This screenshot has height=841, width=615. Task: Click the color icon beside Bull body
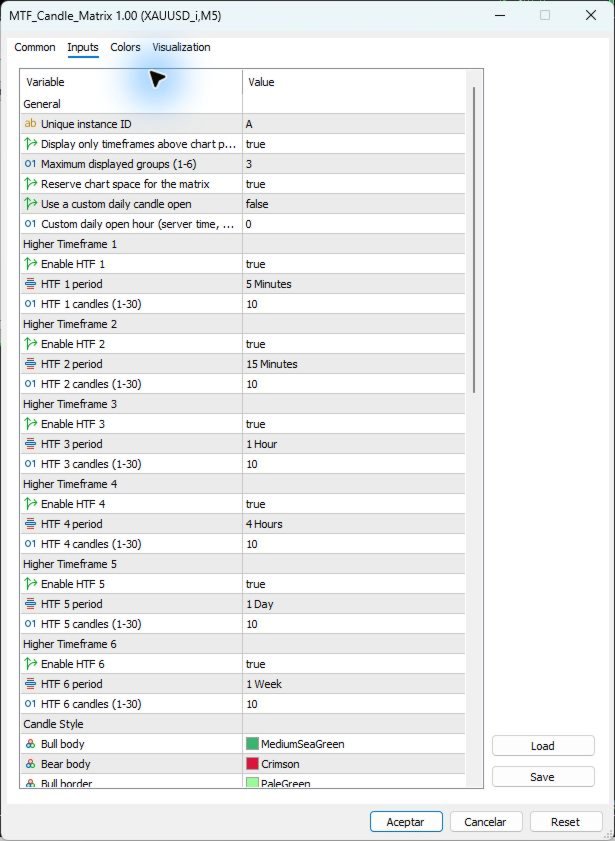pos(31,744)
